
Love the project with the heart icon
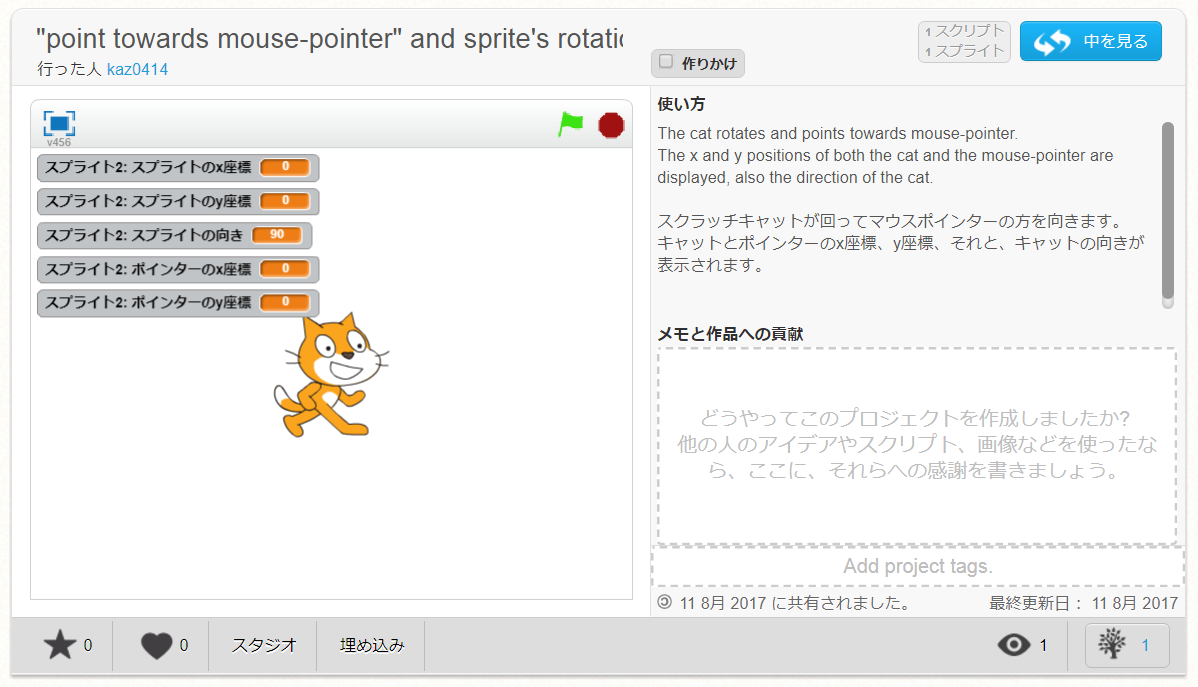pyautogui.click(x=157, y=646)
